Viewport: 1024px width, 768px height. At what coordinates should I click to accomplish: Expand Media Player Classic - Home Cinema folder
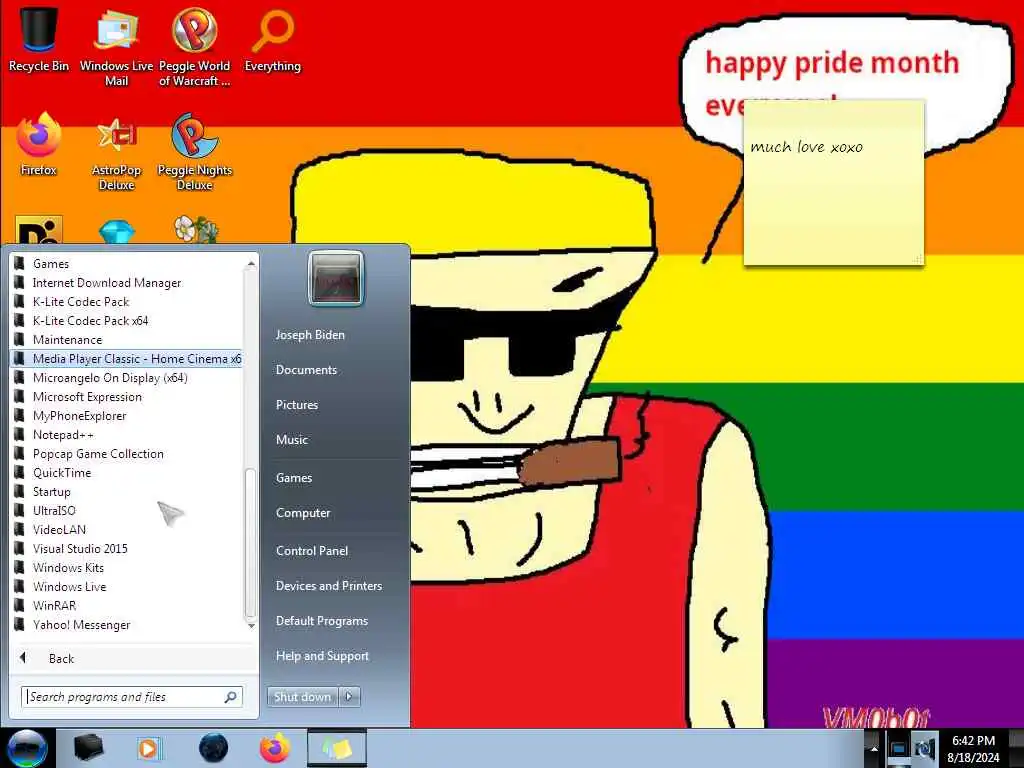(127, 359)
